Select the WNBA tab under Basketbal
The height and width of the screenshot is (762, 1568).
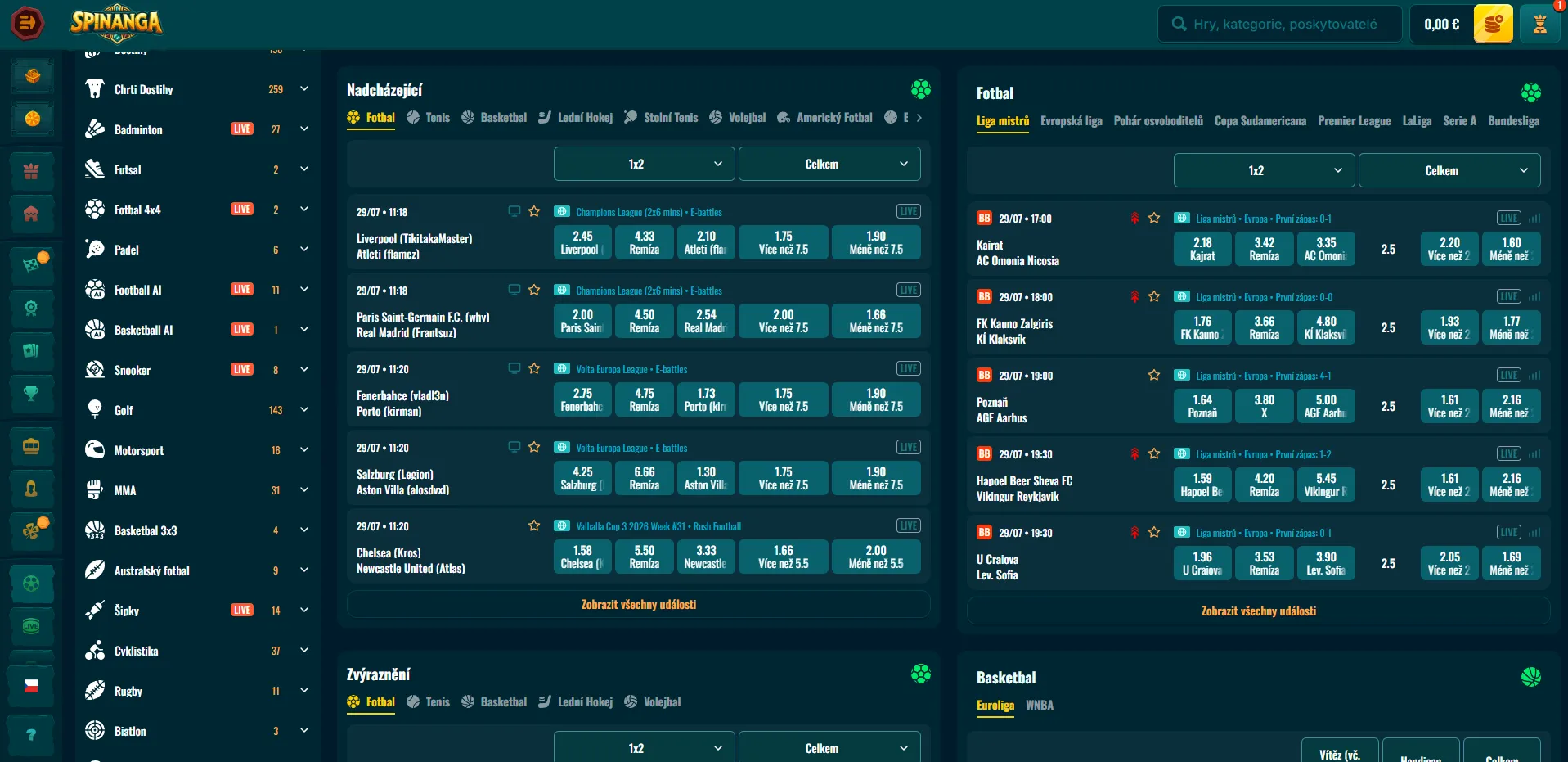click(1040, 706)
